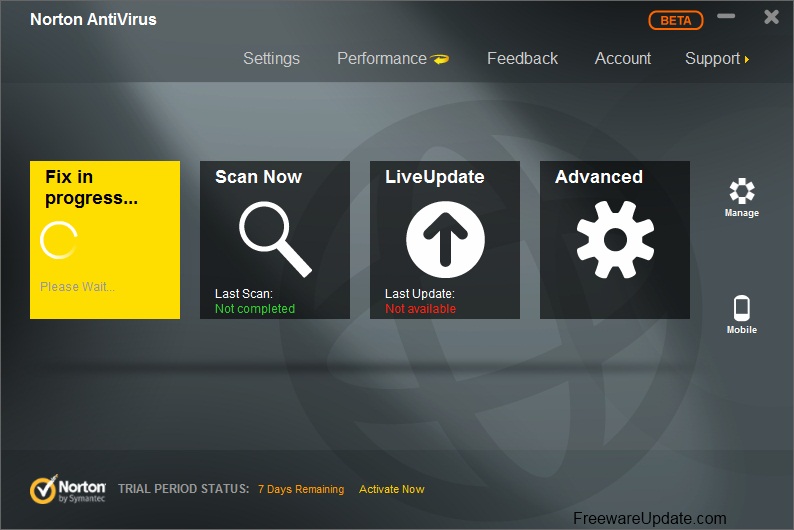The image size is (794, 530).
Task: Click the Scan Now magnifying glass icon
Action: [275, 239]
